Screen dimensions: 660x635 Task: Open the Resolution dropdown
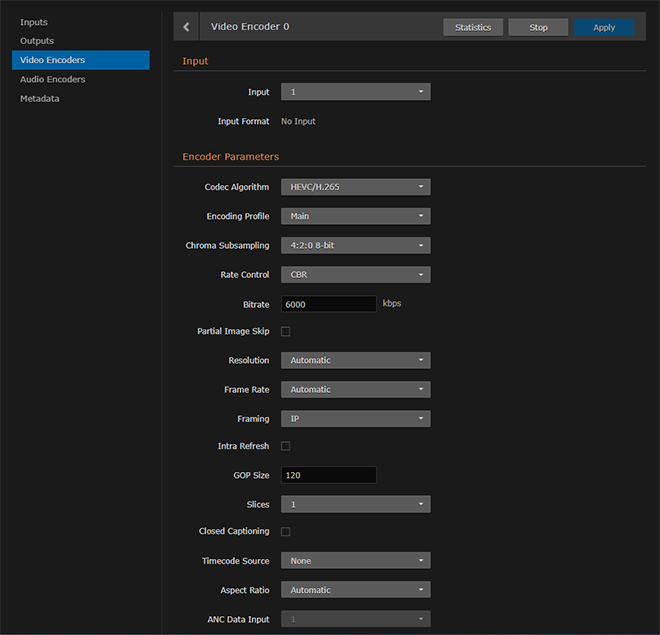tap(355, 360)
